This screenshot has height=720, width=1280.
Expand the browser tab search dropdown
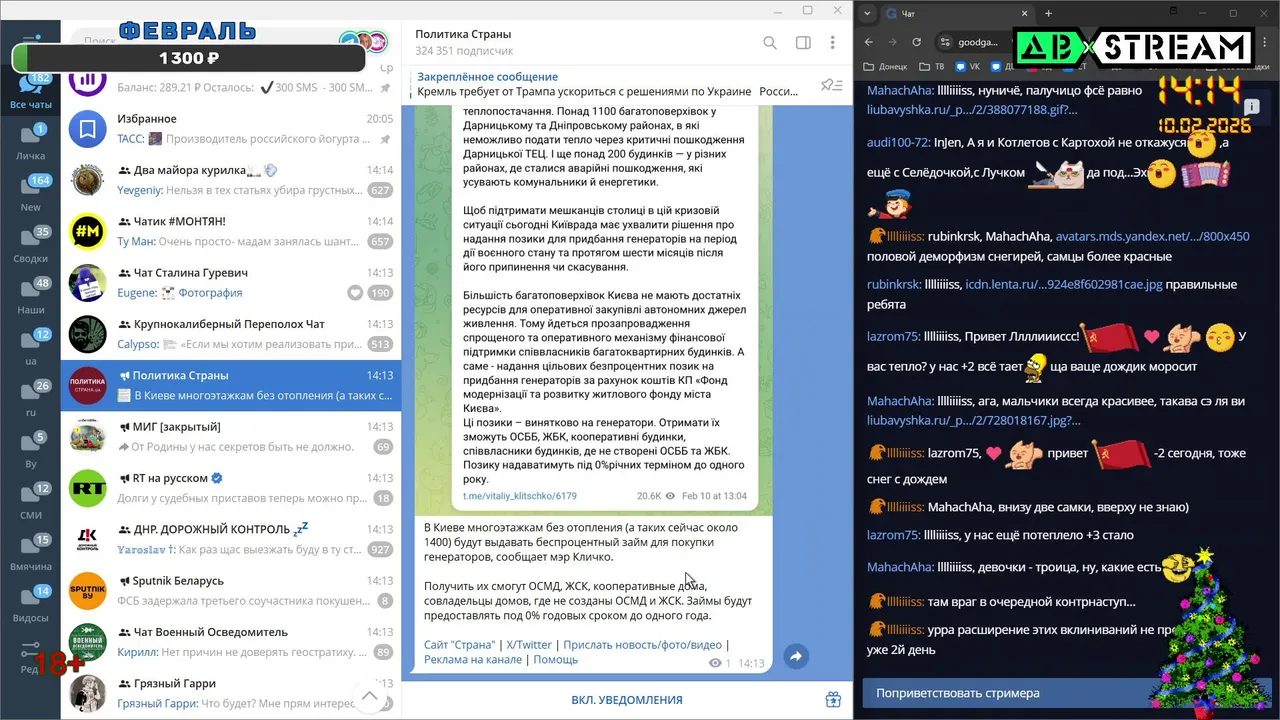coord(865,13)
